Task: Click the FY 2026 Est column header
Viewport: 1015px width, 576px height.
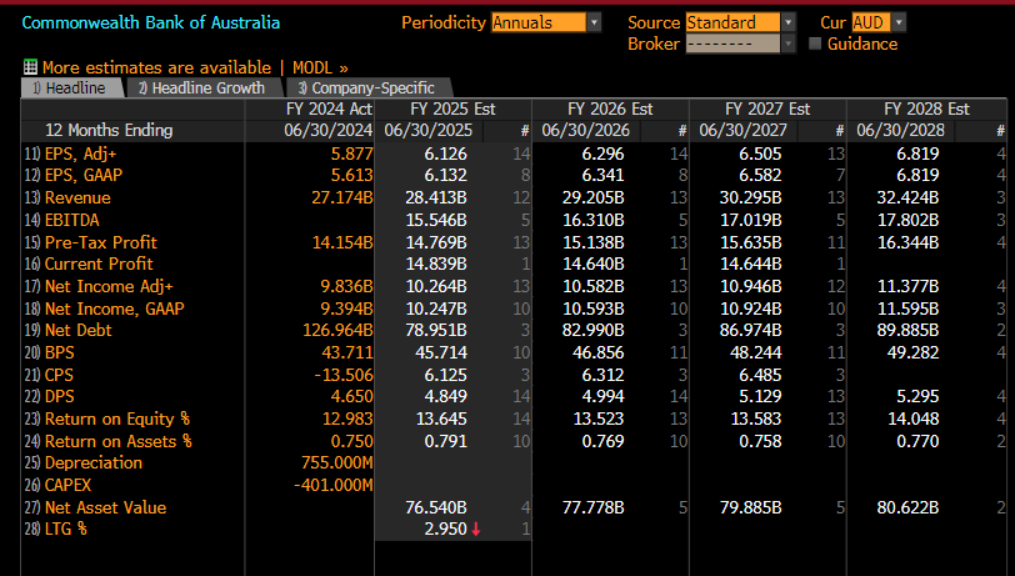Action: pyautogui.click(x=610, y=109)
